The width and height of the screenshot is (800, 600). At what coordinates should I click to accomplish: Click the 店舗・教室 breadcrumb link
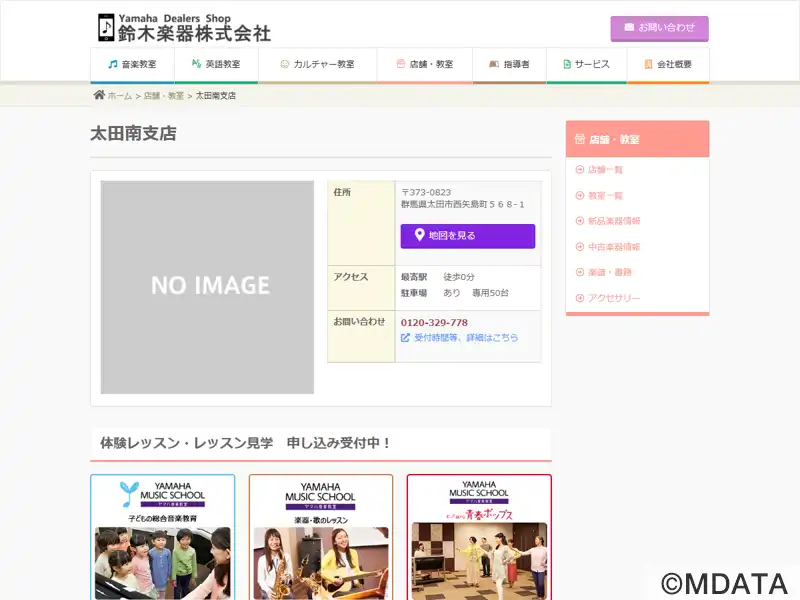(x=163, y=96)
